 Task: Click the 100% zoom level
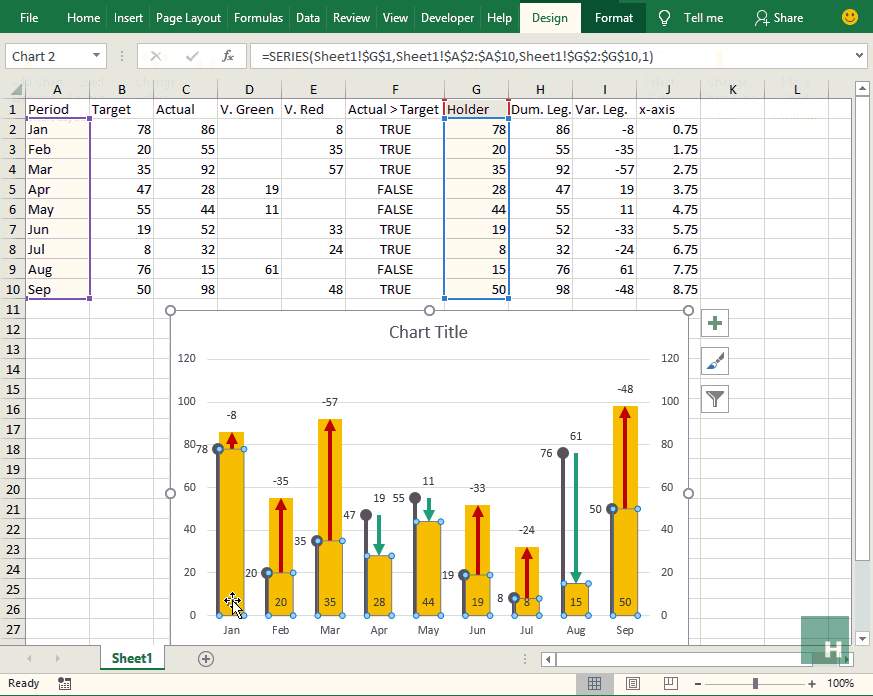click(x=840, y=683)
